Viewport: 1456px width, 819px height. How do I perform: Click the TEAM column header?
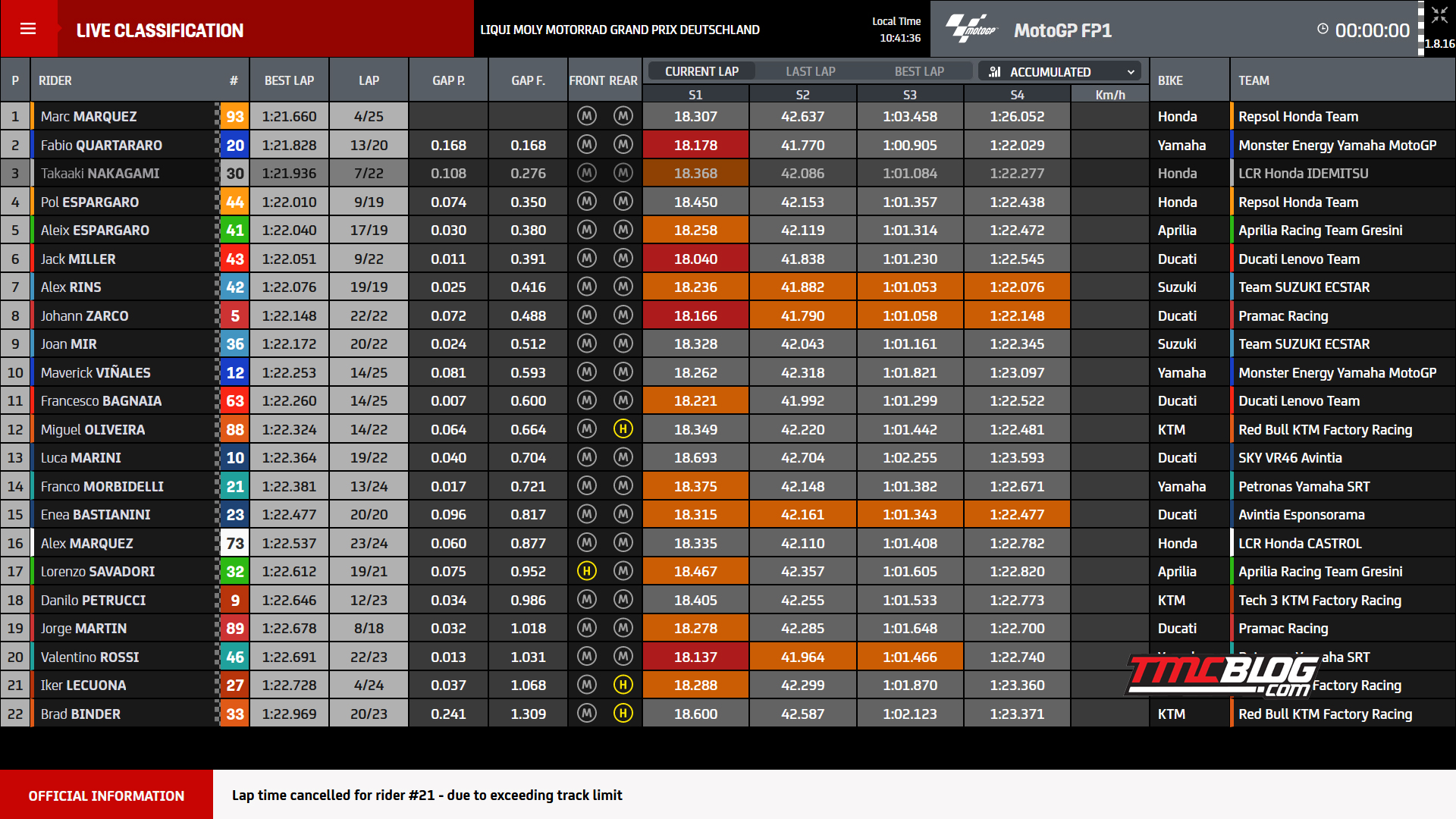coord(1254,80)
